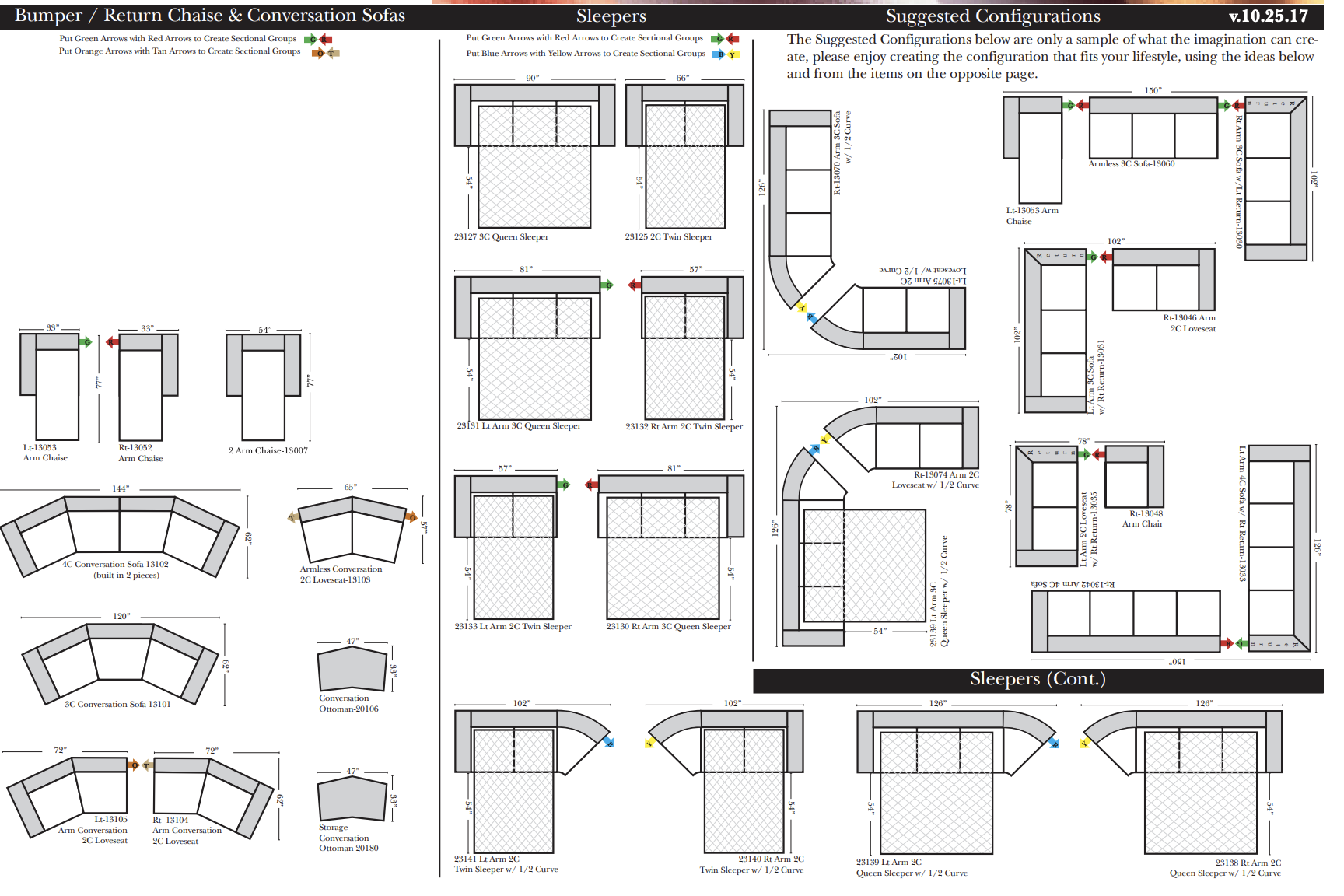Select the orange arrow on Lt-13105 Conversation Loveseat
Screen dimensions: 1344x896
click(x=134, y=765)
